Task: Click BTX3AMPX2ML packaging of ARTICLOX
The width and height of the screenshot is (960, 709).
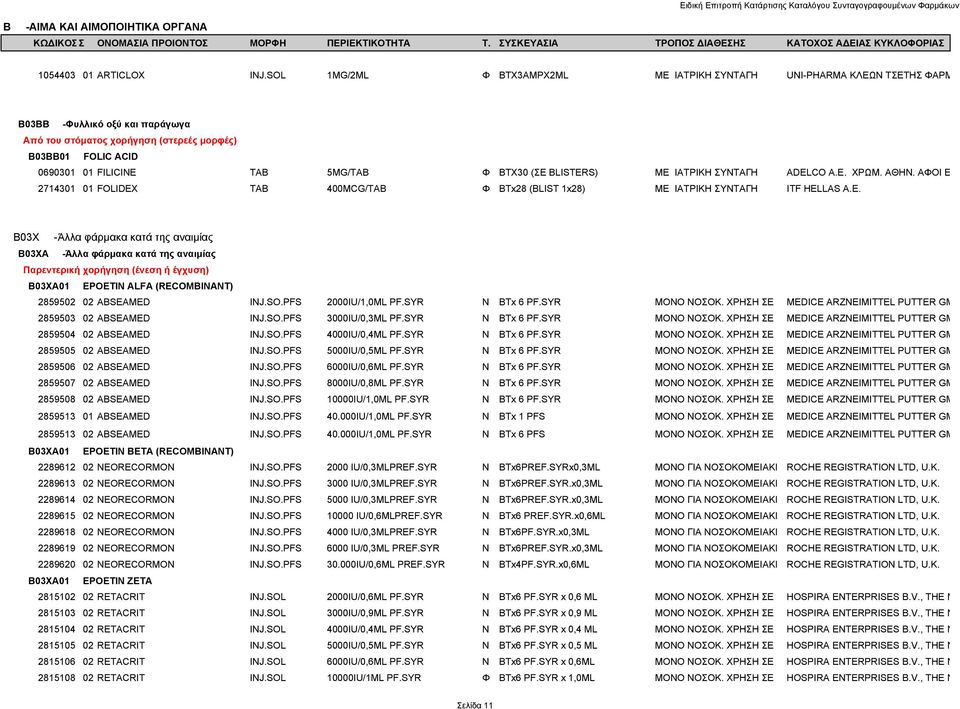Action: click(533, 75)
